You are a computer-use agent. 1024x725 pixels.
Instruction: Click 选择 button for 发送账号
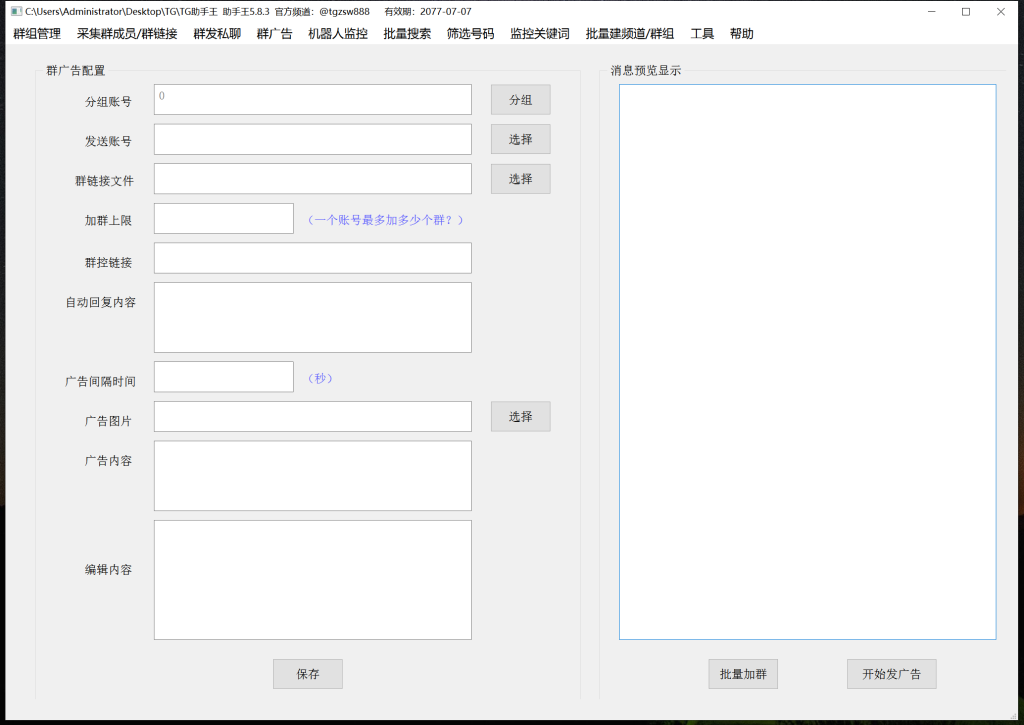click(x=520, y=139)
